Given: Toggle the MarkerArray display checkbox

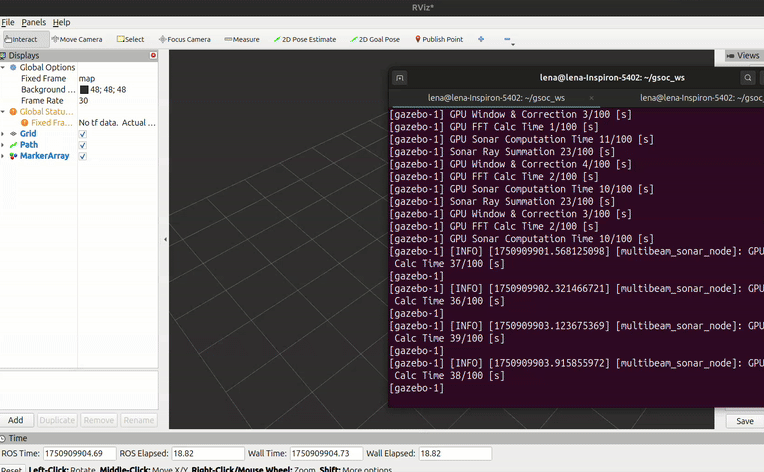Looking at the screenshot, I should (x=83, y=156).
